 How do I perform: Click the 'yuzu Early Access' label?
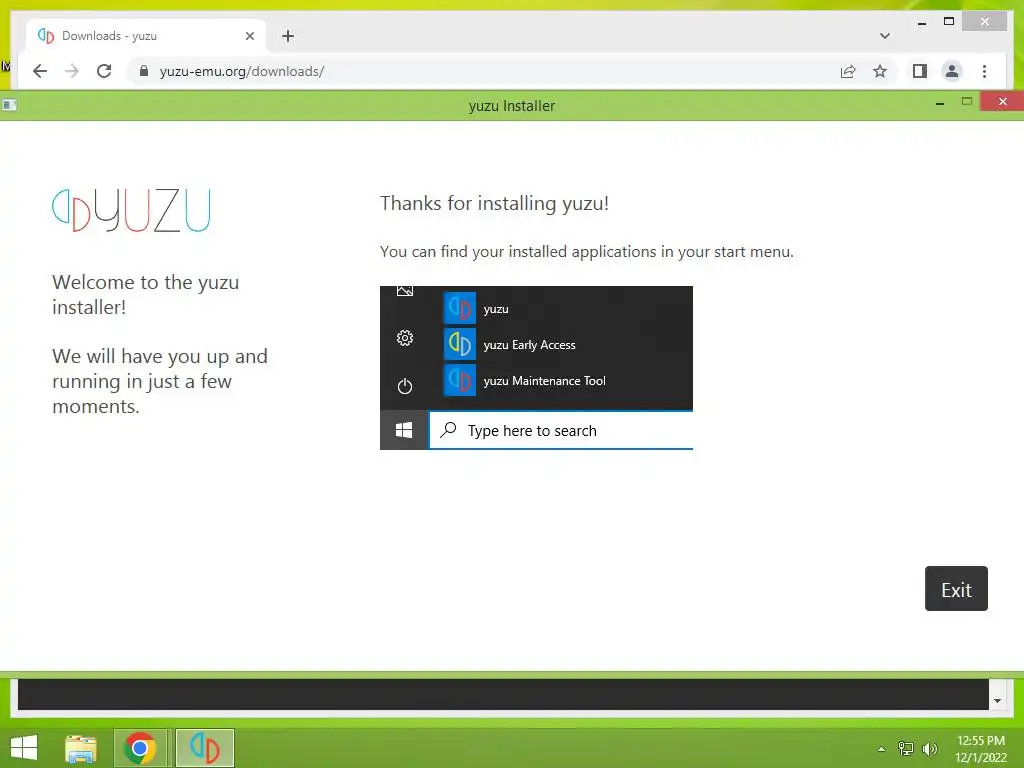coord(530,345)
